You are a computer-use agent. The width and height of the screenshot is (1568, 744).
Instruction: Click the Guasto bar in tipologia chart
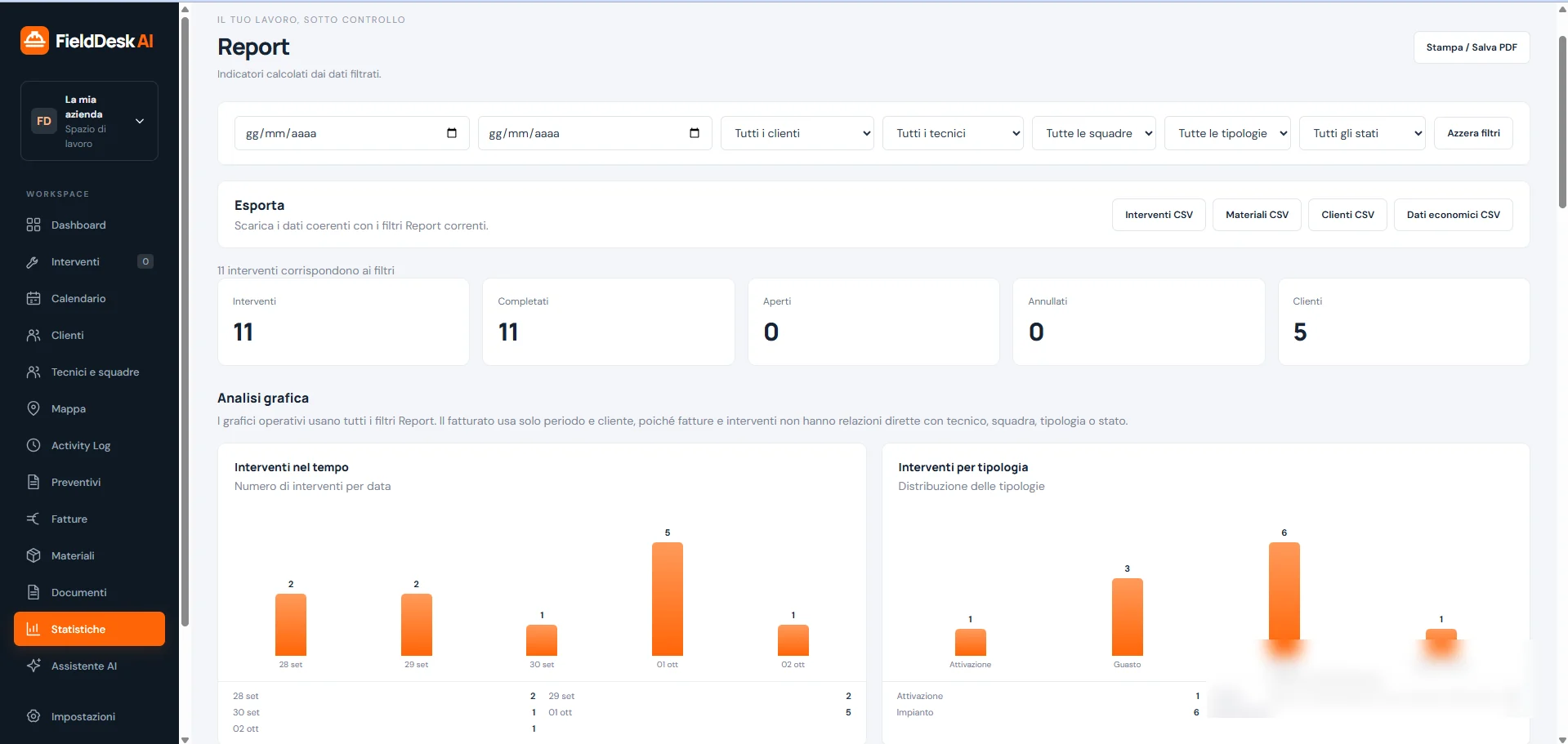(1128, 617)
